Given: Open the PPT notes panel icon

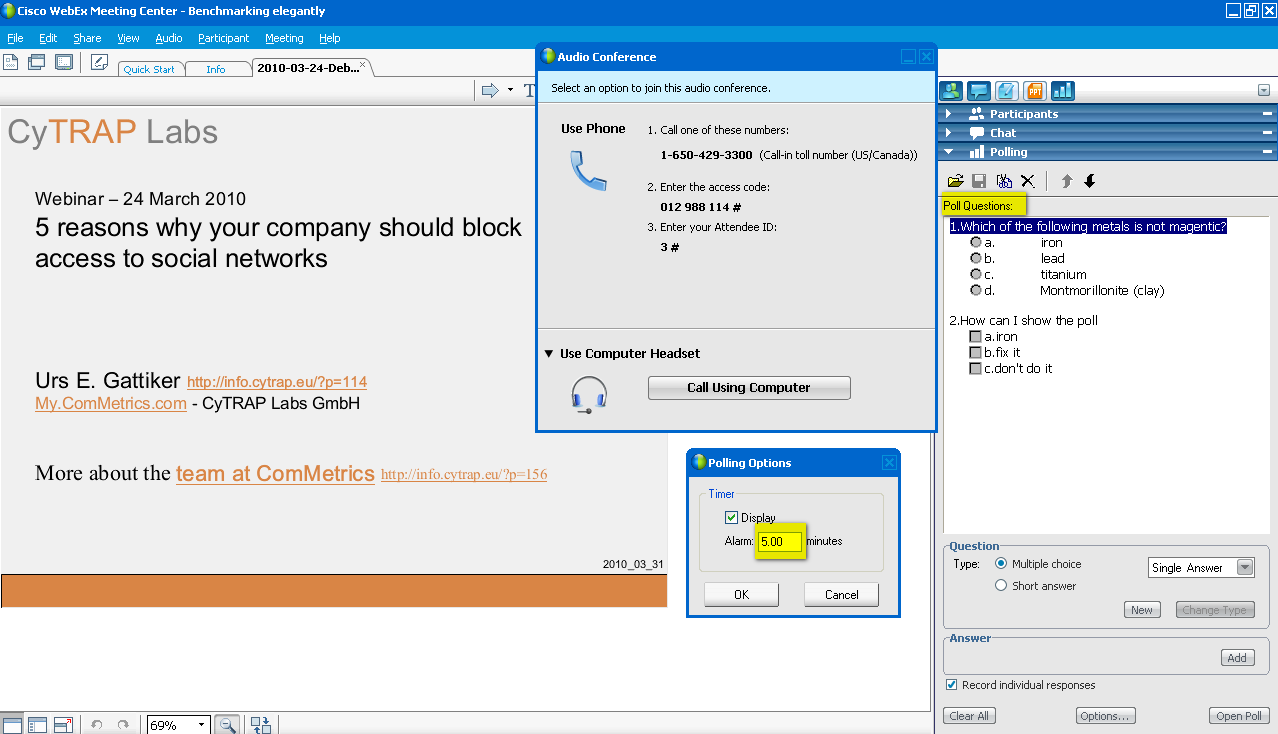Looking at the screenshot, I should [1034, 91].
